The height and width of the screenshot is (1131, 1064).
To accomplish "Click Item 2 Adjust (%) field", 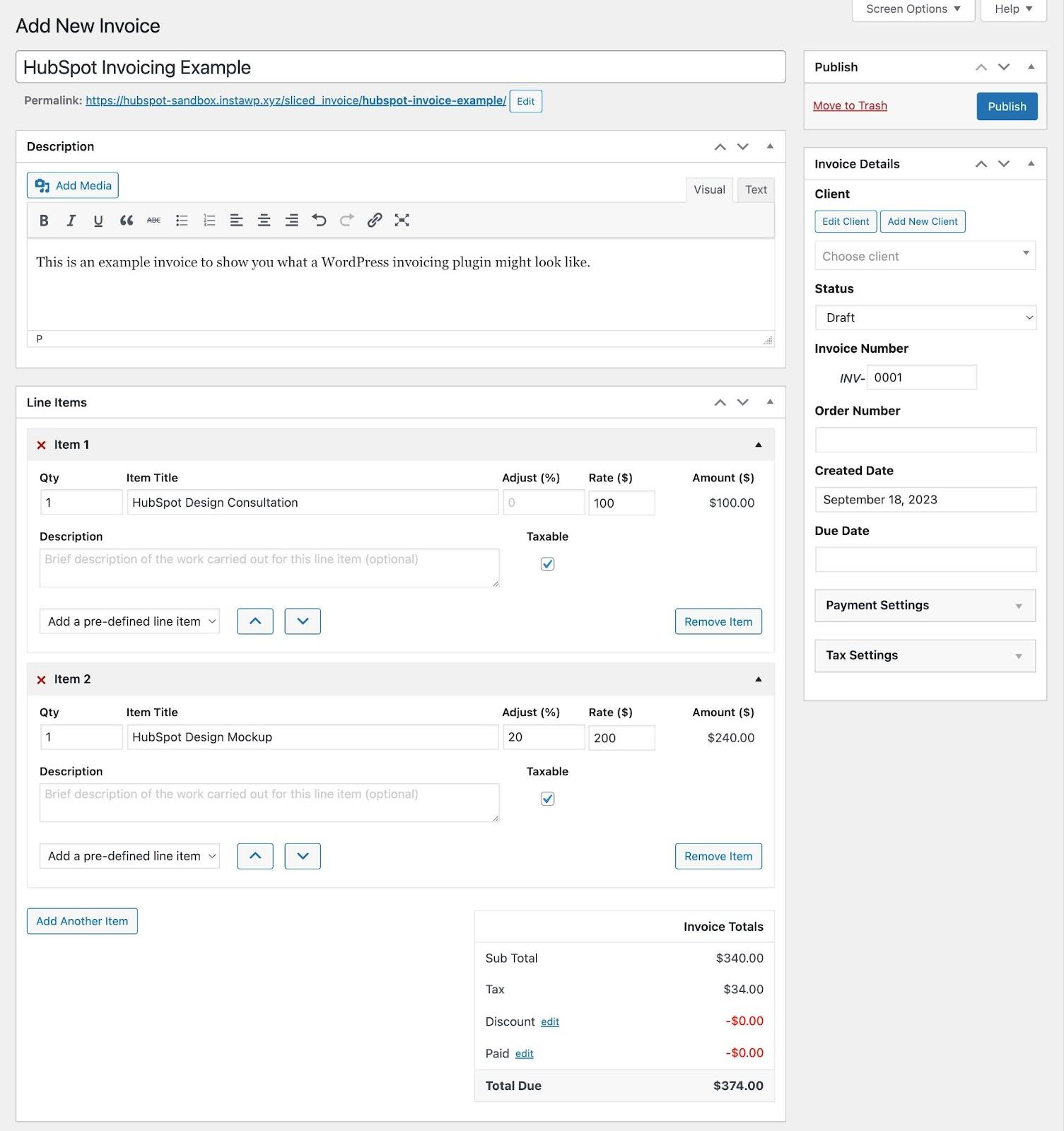I will pos(544,737).
